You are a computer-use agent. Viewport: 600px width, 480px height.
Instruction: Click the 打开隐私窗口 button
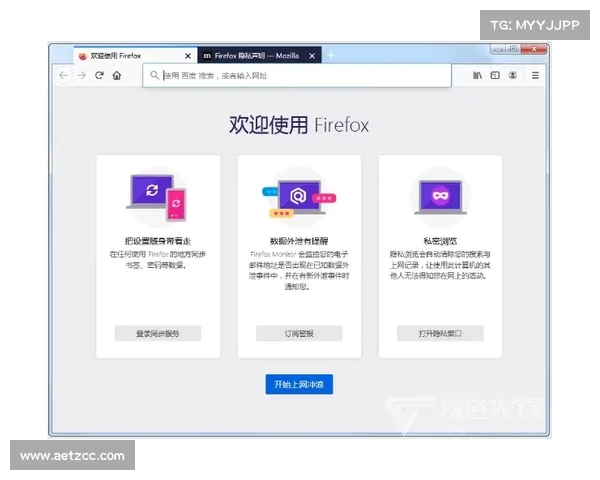[440, 333]
